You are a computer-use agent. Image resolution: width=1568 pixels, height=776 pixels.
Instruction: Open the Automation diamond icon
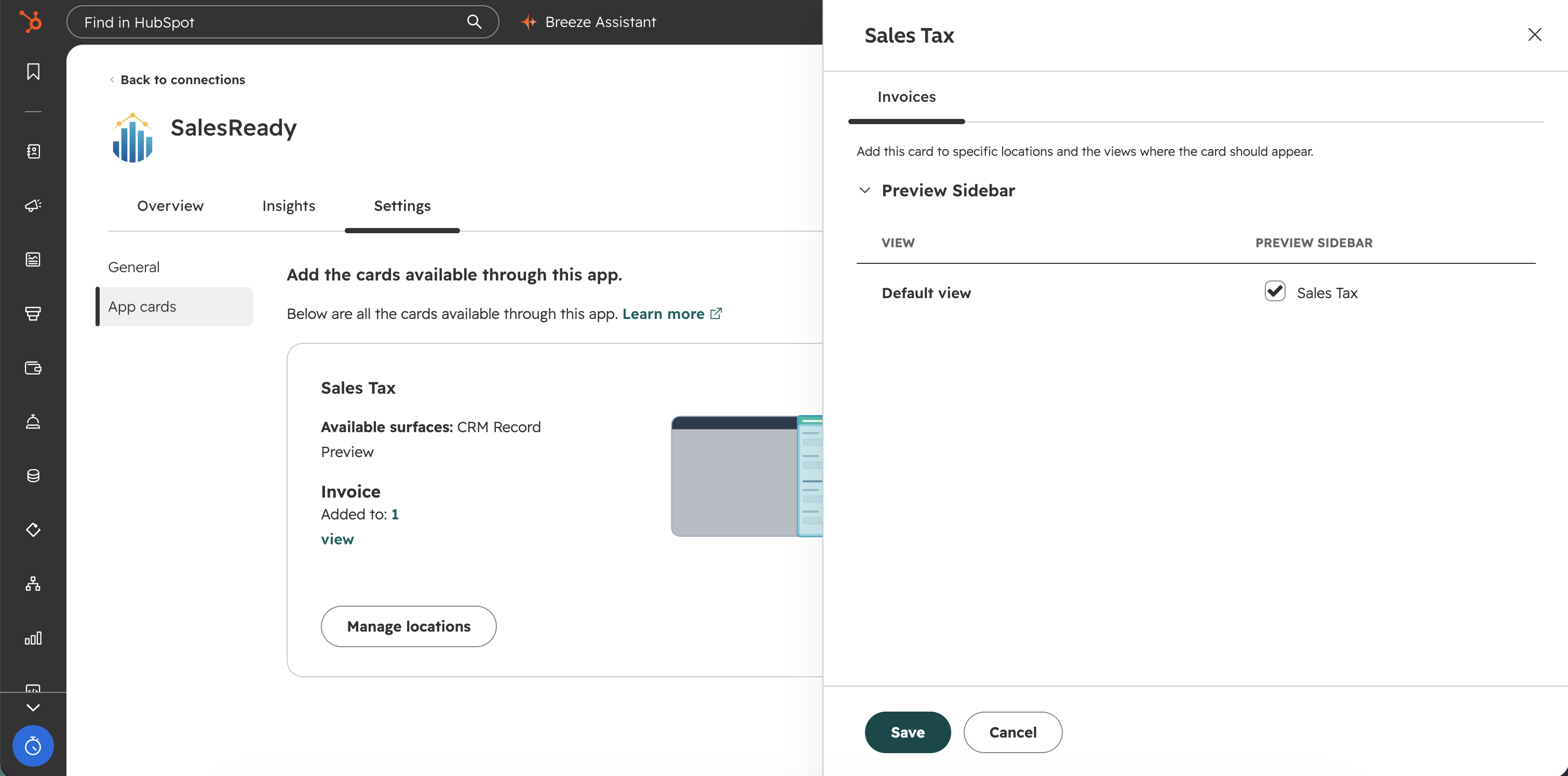(x=33, y=529)
